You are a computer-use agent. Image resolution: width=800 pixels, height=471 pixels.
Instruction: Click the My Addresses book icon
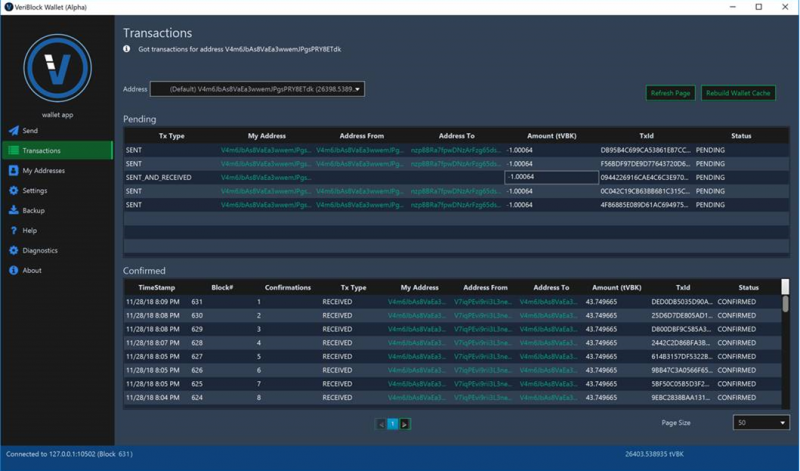(14, 170)
